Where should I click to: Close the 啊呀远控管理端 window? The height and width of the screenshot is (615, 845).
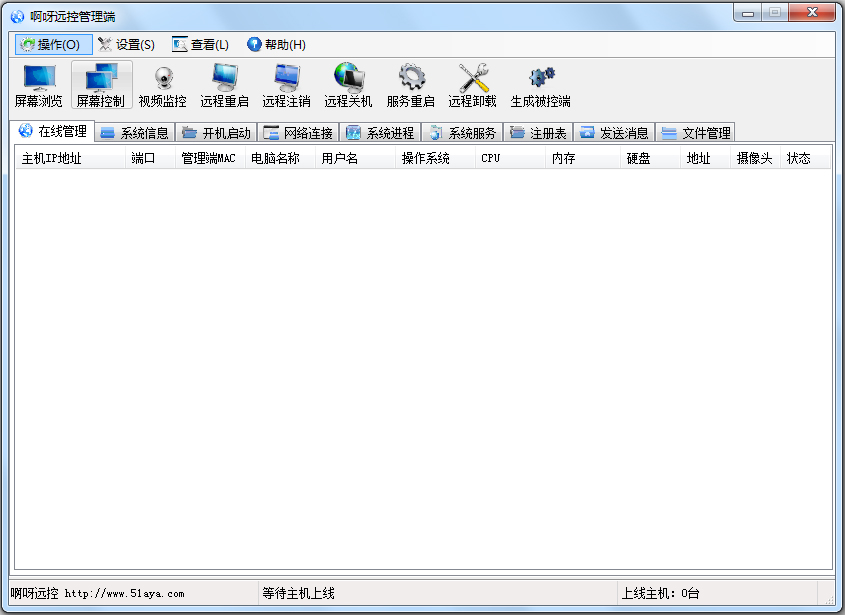tap(812, 13)
